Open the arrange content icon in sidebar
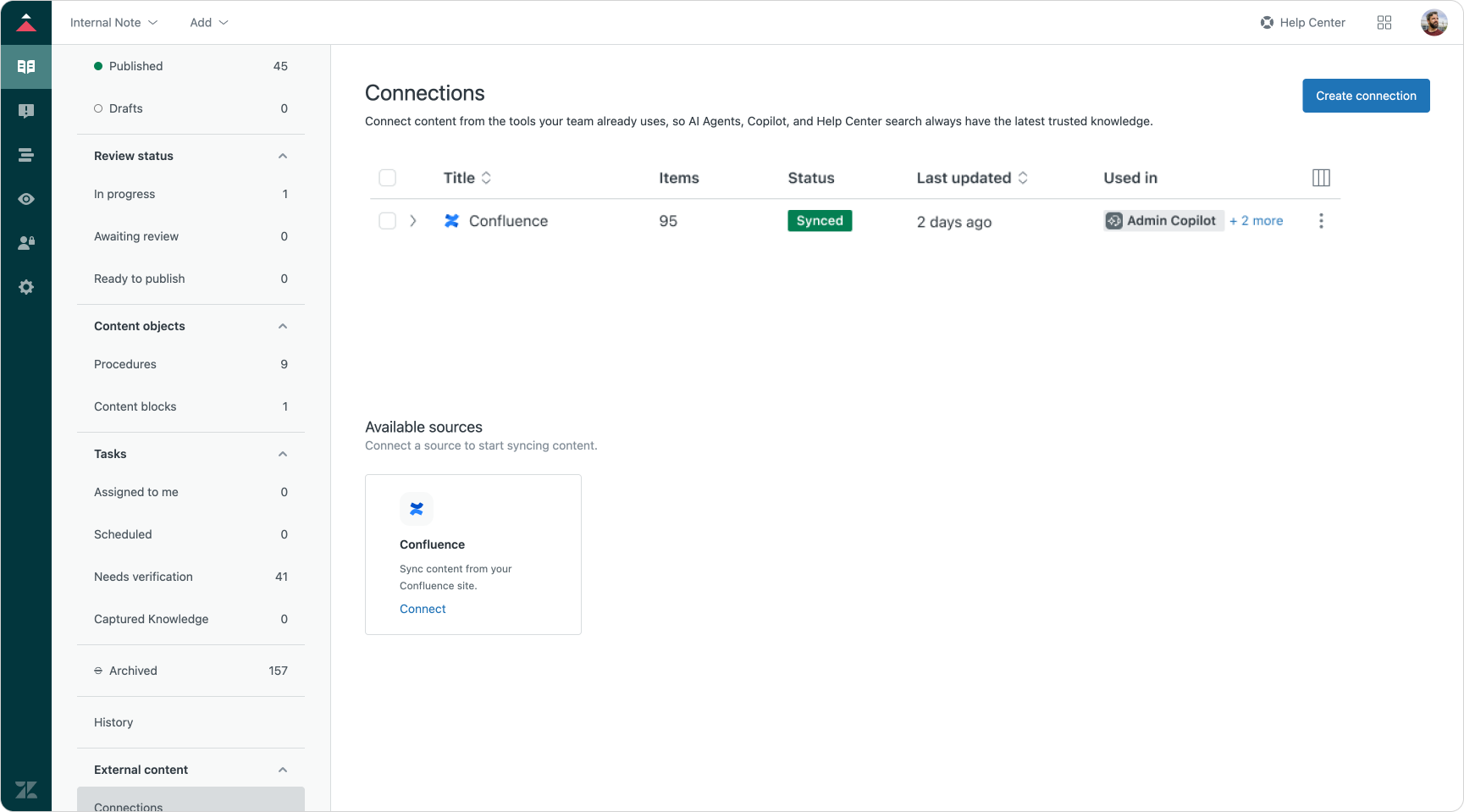 26,155
